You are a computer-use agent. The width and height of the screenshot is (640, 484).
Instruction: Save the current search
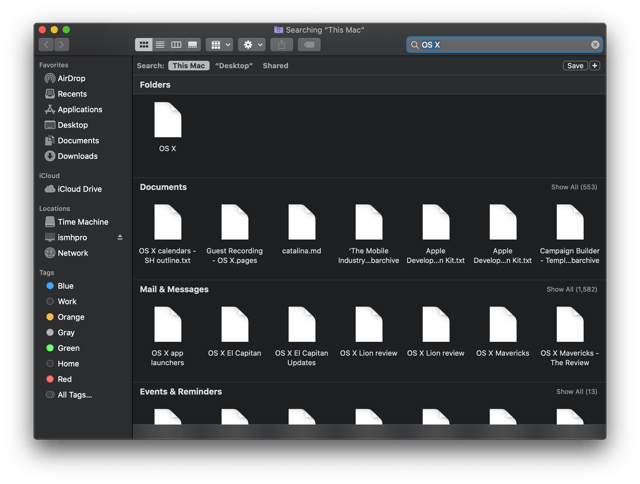click(575, 66)
